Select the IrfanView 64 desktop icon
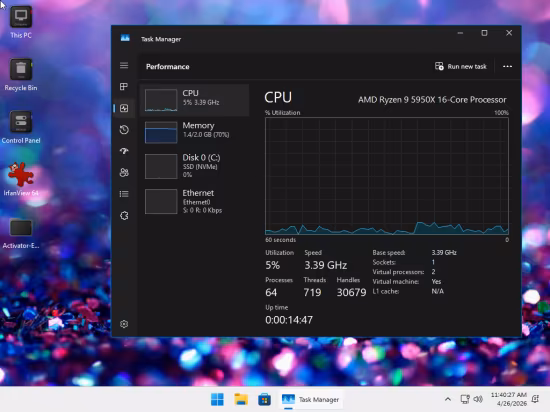Image resolution: width=550 pixels, height=412 pixels. coord(21,179)
